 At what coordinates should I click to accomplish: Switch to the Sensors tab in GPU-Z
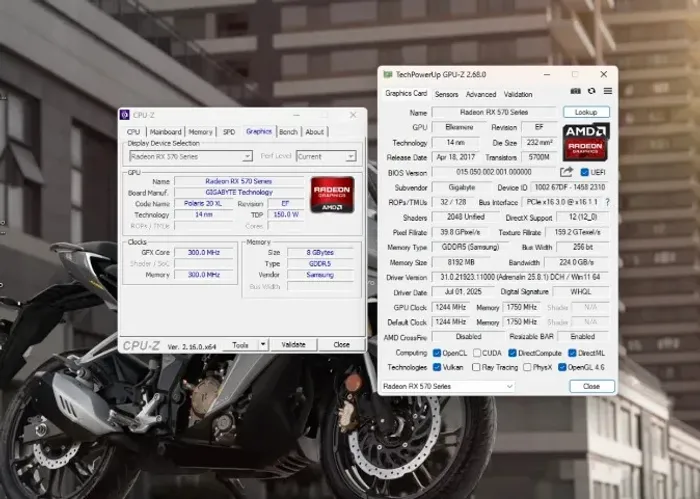click(446, 94)
